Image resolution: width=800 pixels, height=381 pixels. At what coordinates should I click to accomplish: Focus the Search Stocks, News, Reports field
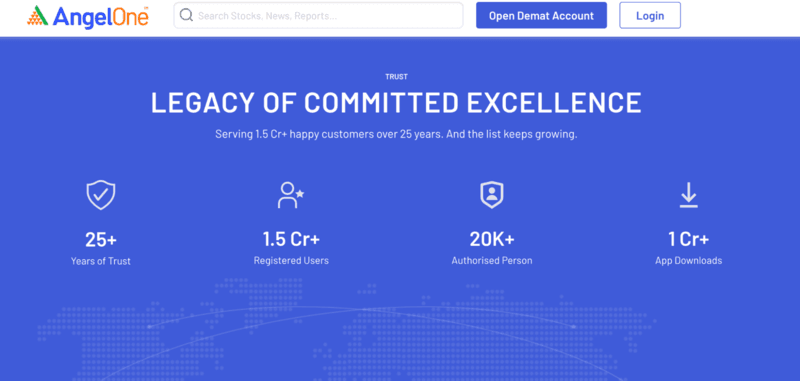[x=318, y=15]
